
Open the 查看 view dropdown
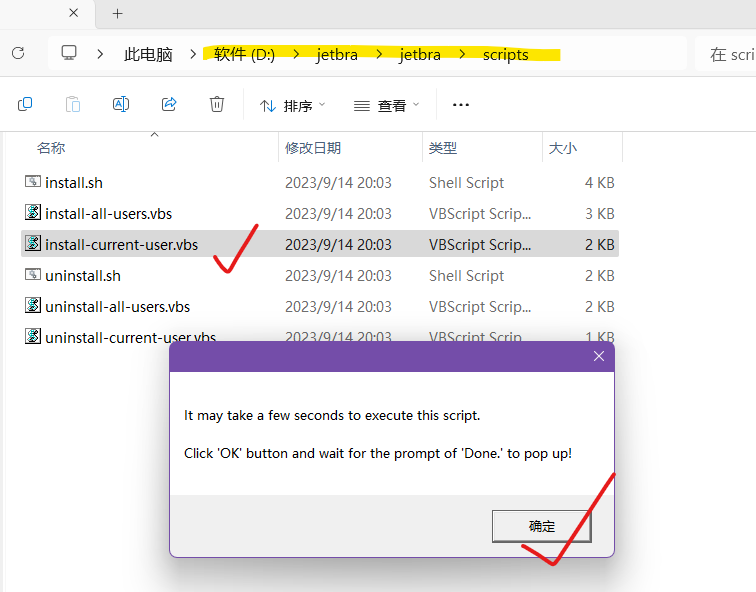pos(386,105)
